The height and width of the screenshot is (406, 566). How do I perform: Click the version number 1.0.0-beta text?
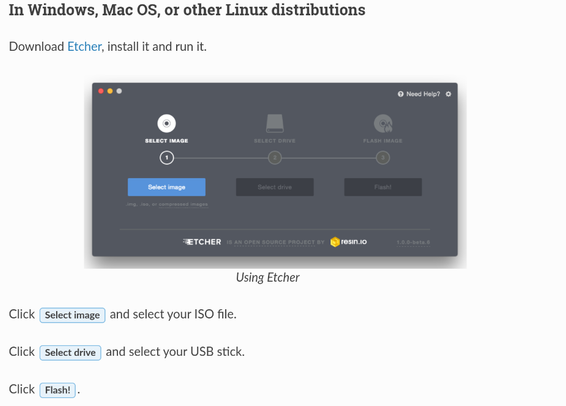(413, 242)
